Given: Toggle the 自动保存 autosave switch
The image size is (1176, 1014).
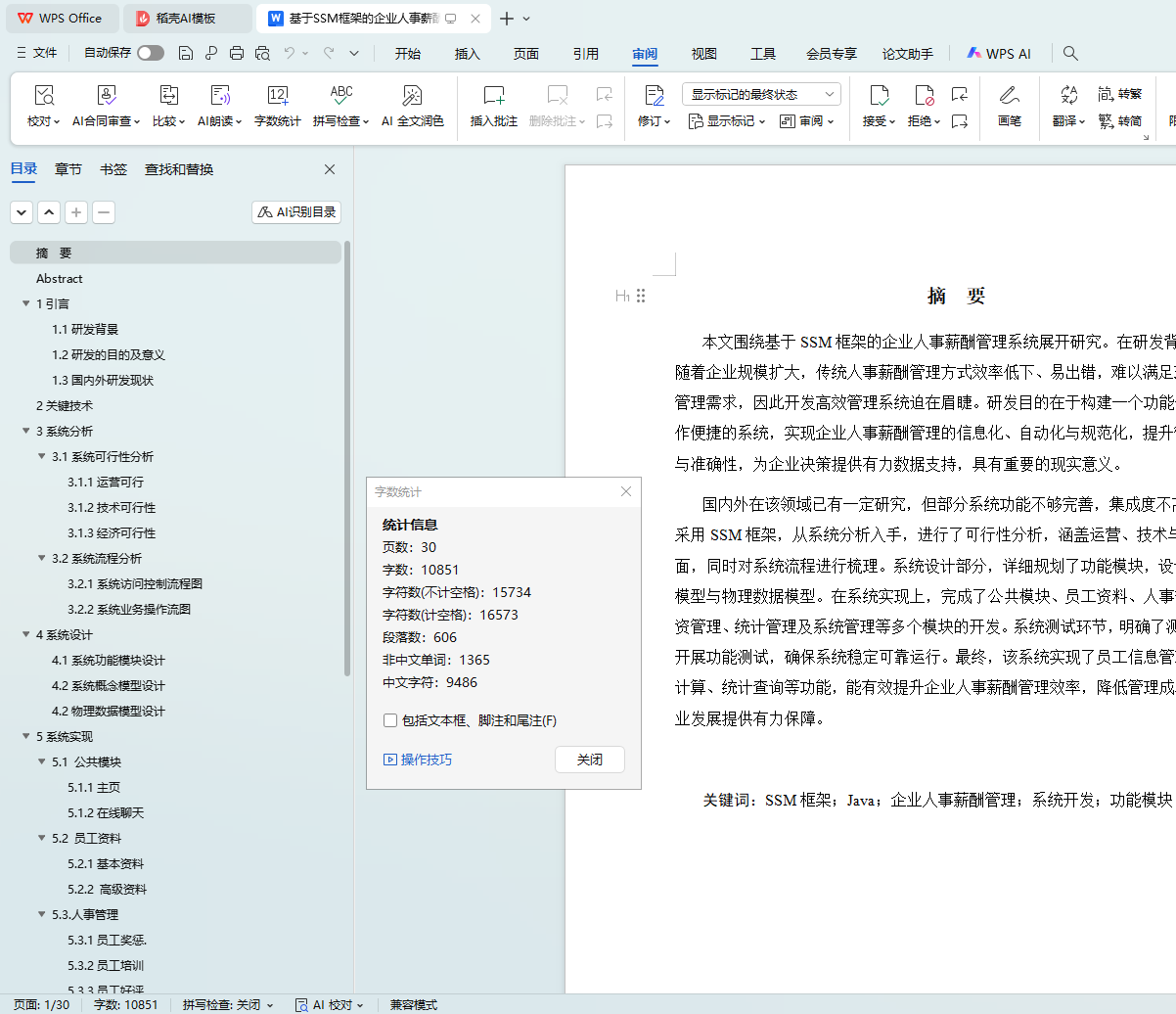Looking at the screenshot, I should 151,53.
